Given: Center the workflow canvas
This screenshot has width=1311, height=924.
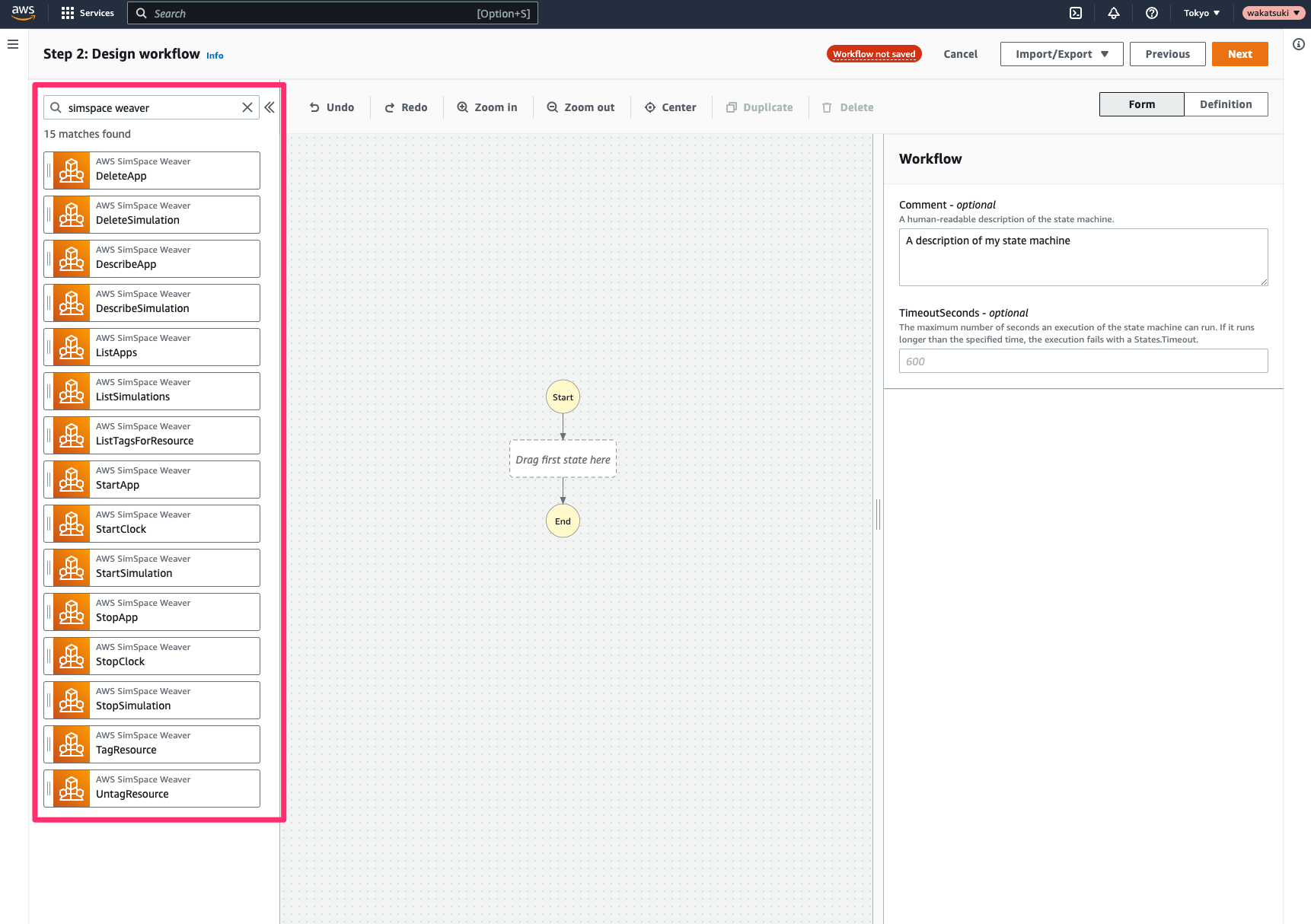Looking at the screenshot, I should pyautogui.click(x=670, y=107).
